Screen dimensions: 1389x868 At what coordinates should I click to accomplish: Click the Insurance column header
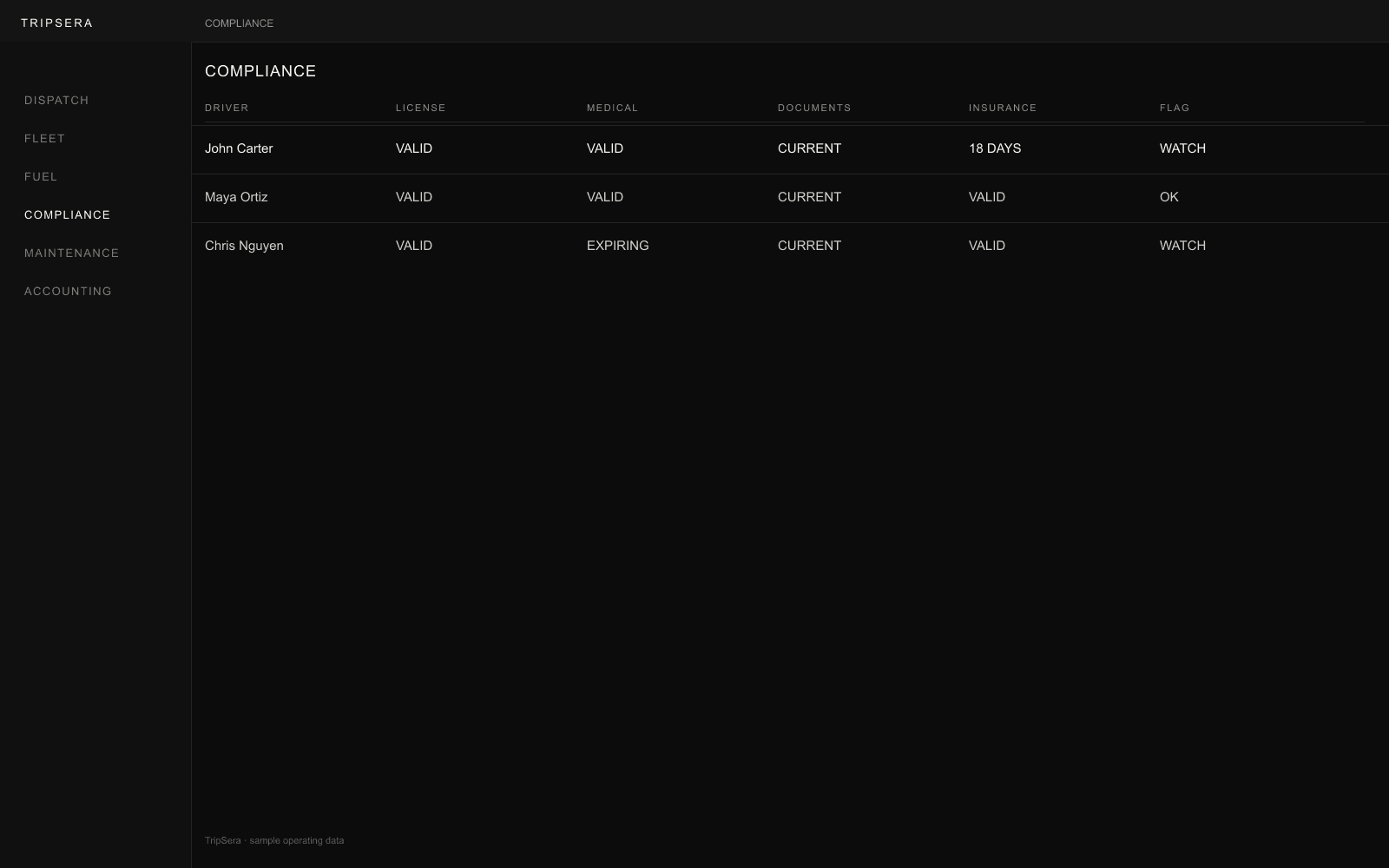click(x=1003, y=108)
